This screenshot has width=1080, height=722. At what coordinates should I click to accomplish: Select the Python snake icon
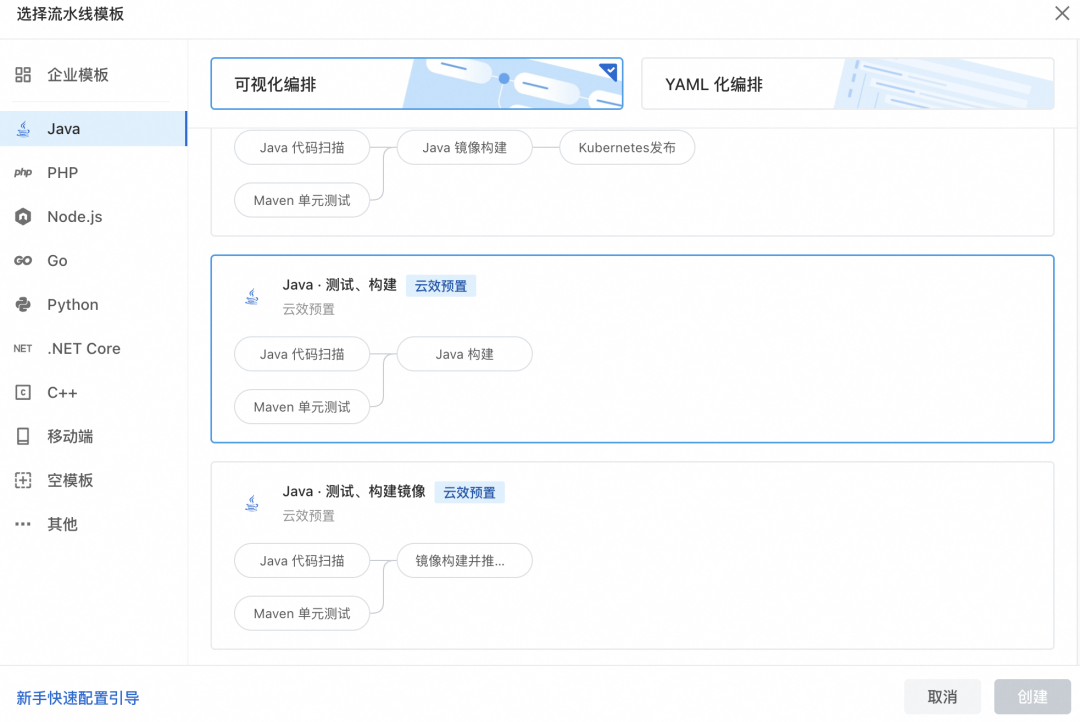click(x=23, y=305)
